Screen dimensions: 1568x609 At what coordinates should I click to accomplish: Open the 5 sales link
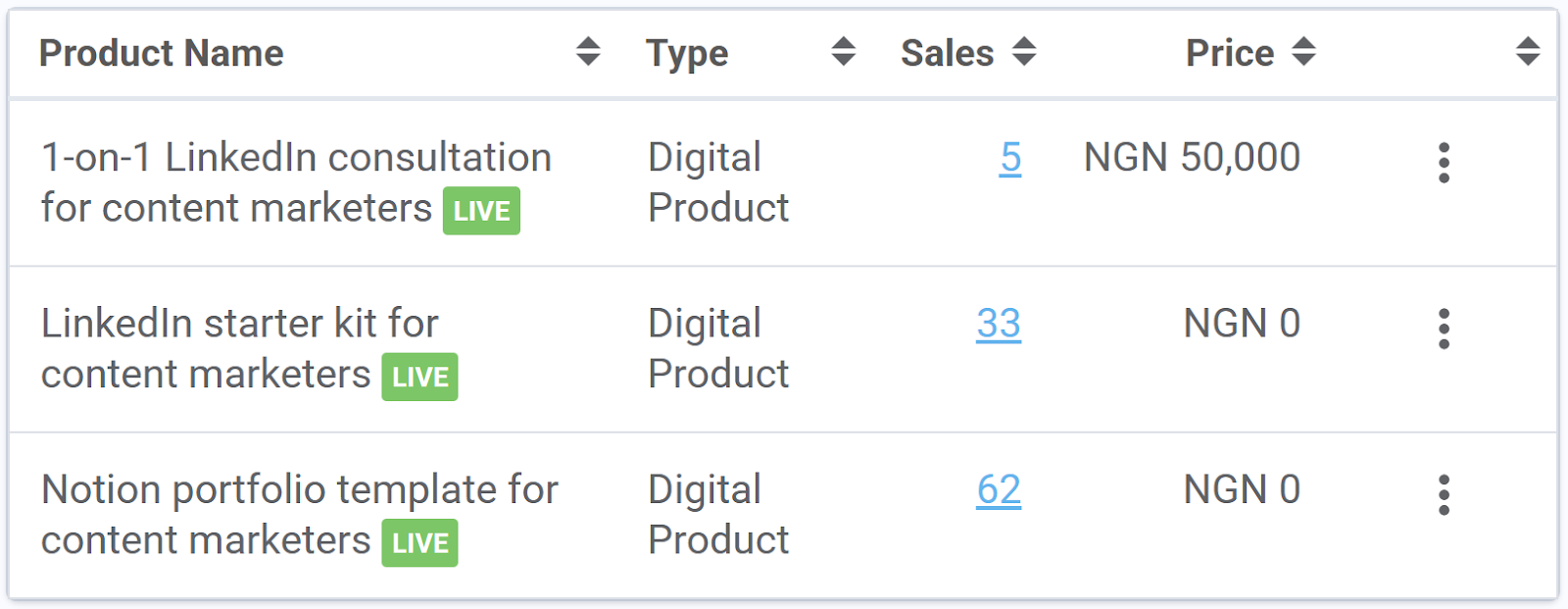click(x=1010, y=158)
